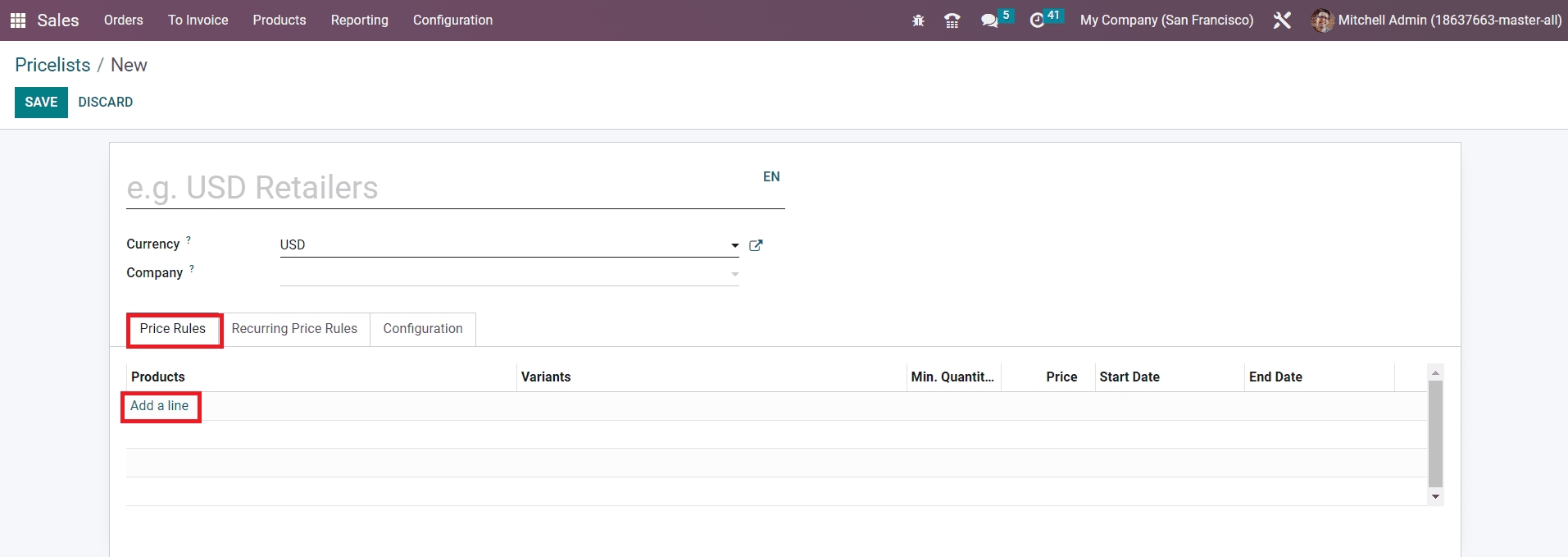
Task: Open the VoIP phone icon
Action: 952,21
